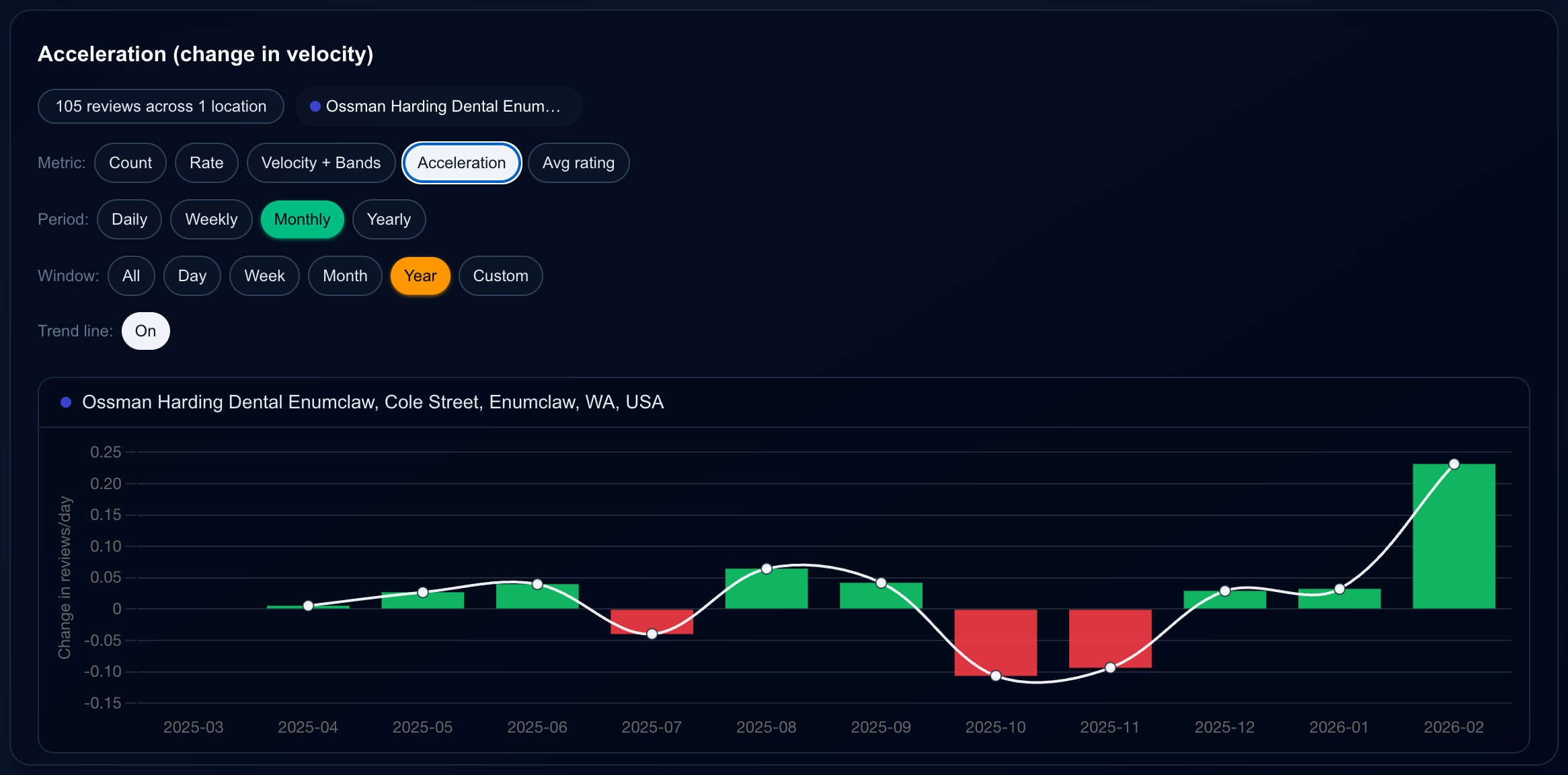Switch metric to Velocity + Bands
Viewport: 1568px width, 775px height.
coord(321,163)
